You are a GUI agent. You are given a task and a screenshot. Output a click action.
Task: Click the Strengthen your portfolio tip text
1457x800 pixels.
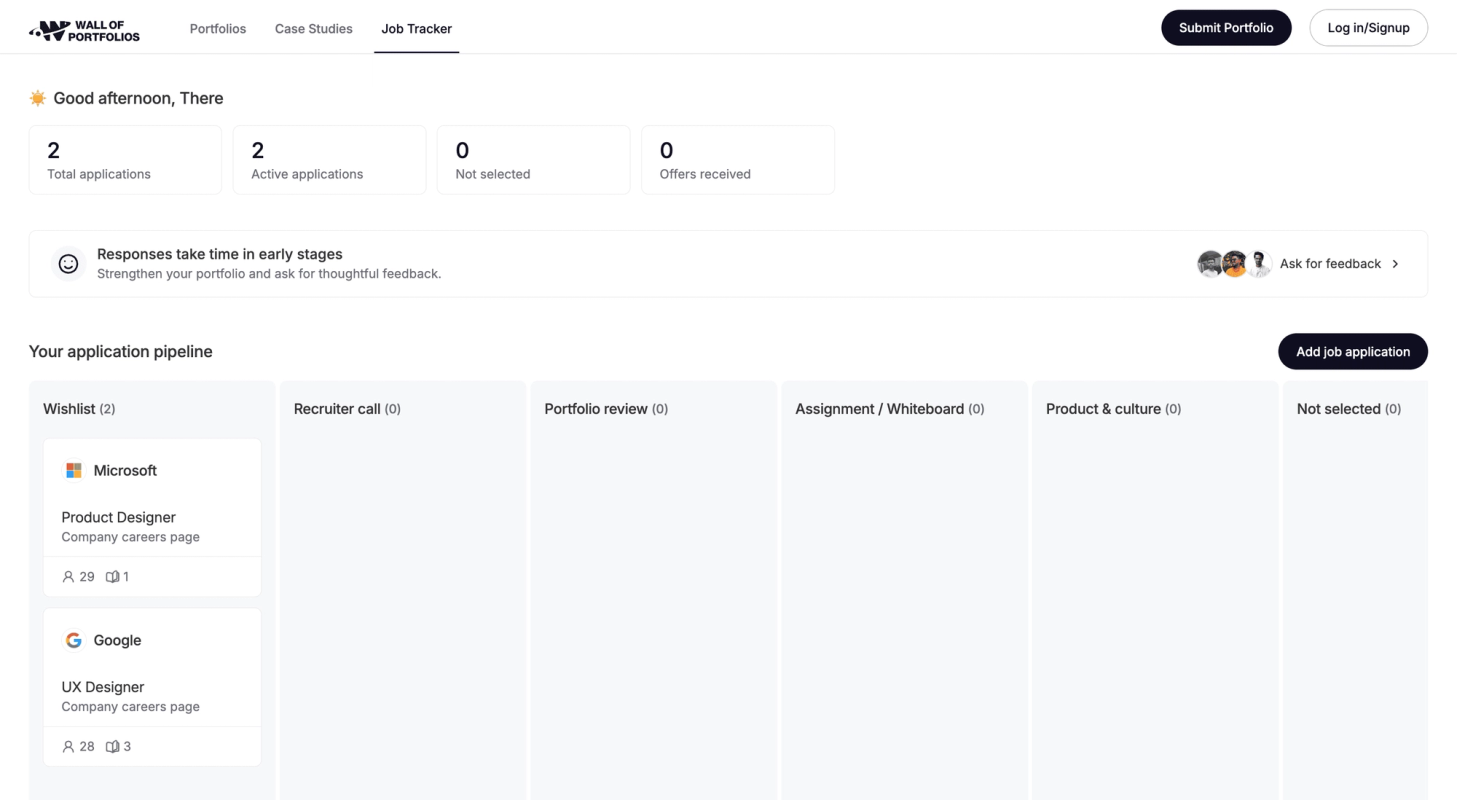tap(269, 274)
